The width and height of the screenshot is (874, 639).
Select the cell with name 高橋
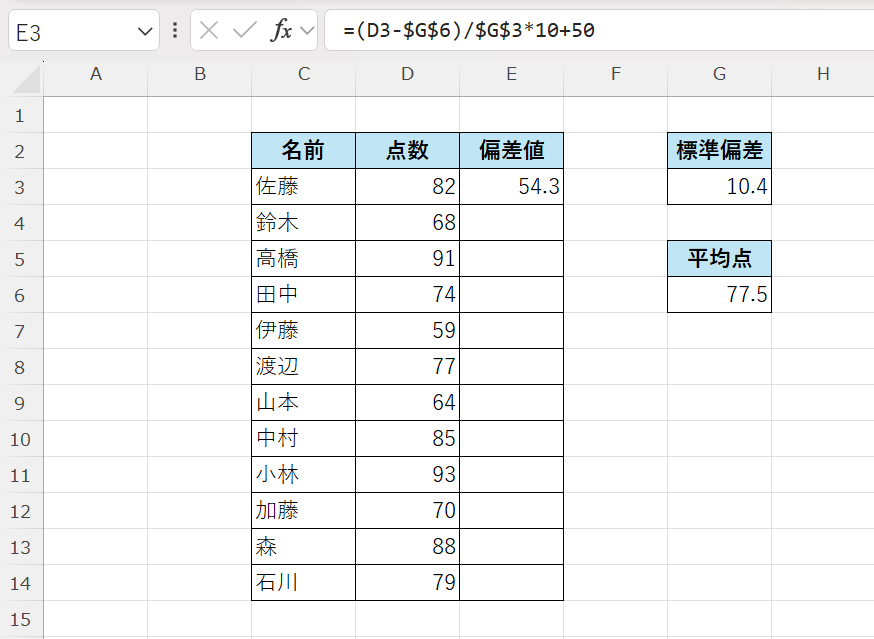click(x=303, y=259)
